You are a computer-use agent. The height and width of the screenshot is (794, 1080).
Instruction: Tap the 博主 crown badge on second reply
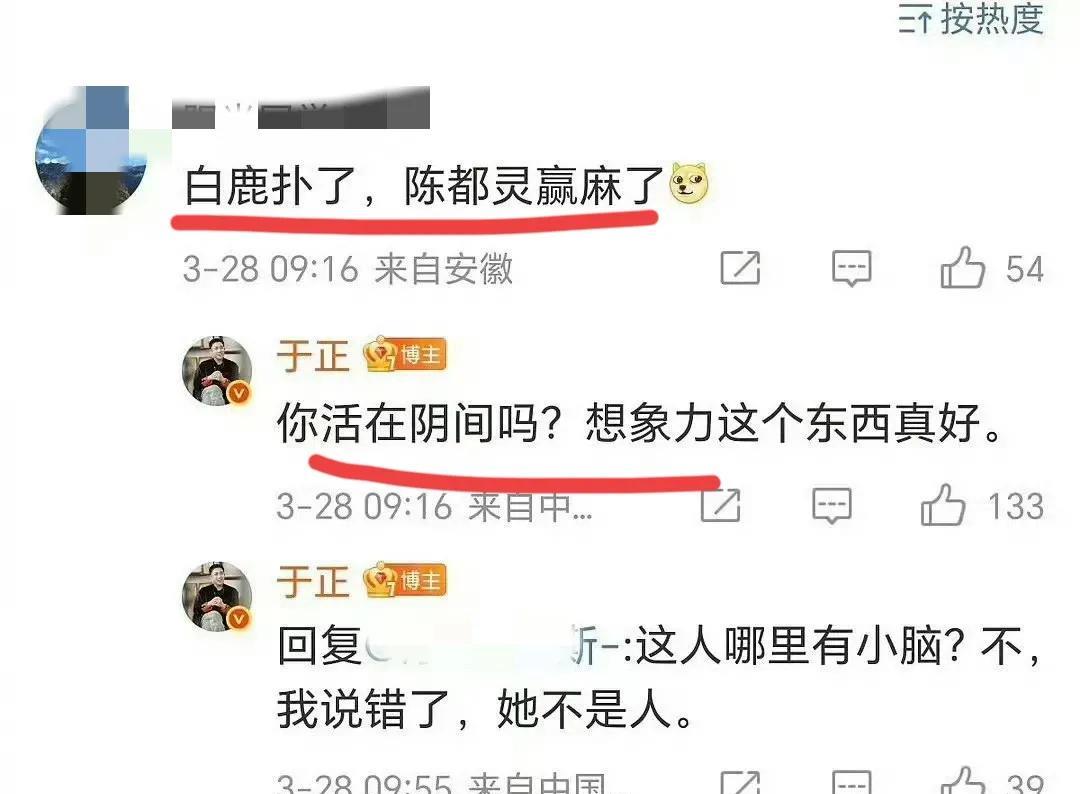pos(405,581)
